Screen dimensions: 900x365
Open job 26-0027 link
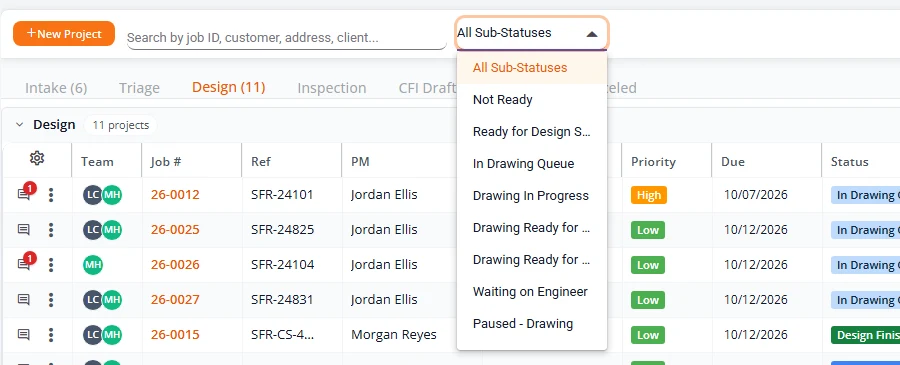(x=175, y=300)
